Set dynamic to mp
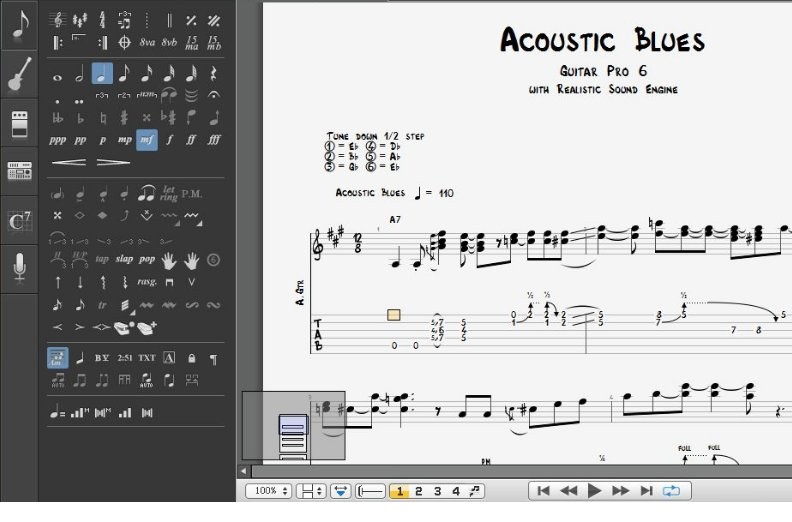 point(124,140)
